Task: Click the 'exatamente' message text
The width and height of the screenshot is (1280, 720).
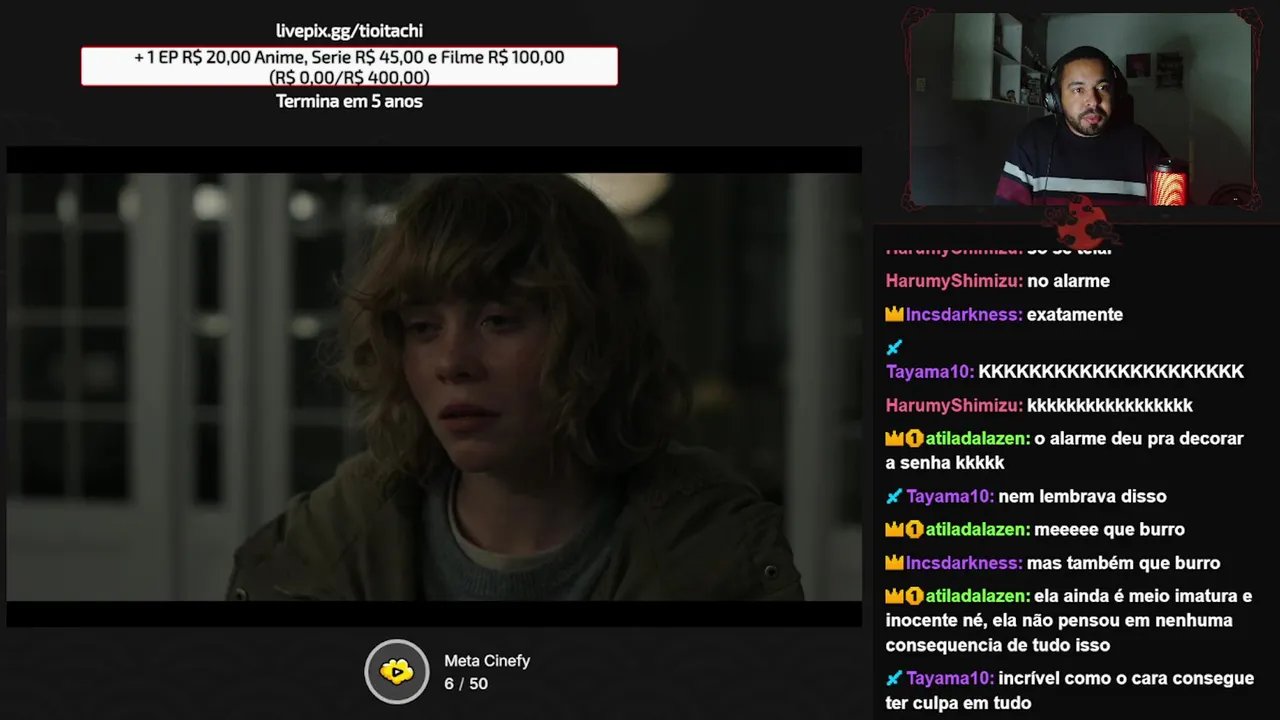Action: pos(1075,314)
